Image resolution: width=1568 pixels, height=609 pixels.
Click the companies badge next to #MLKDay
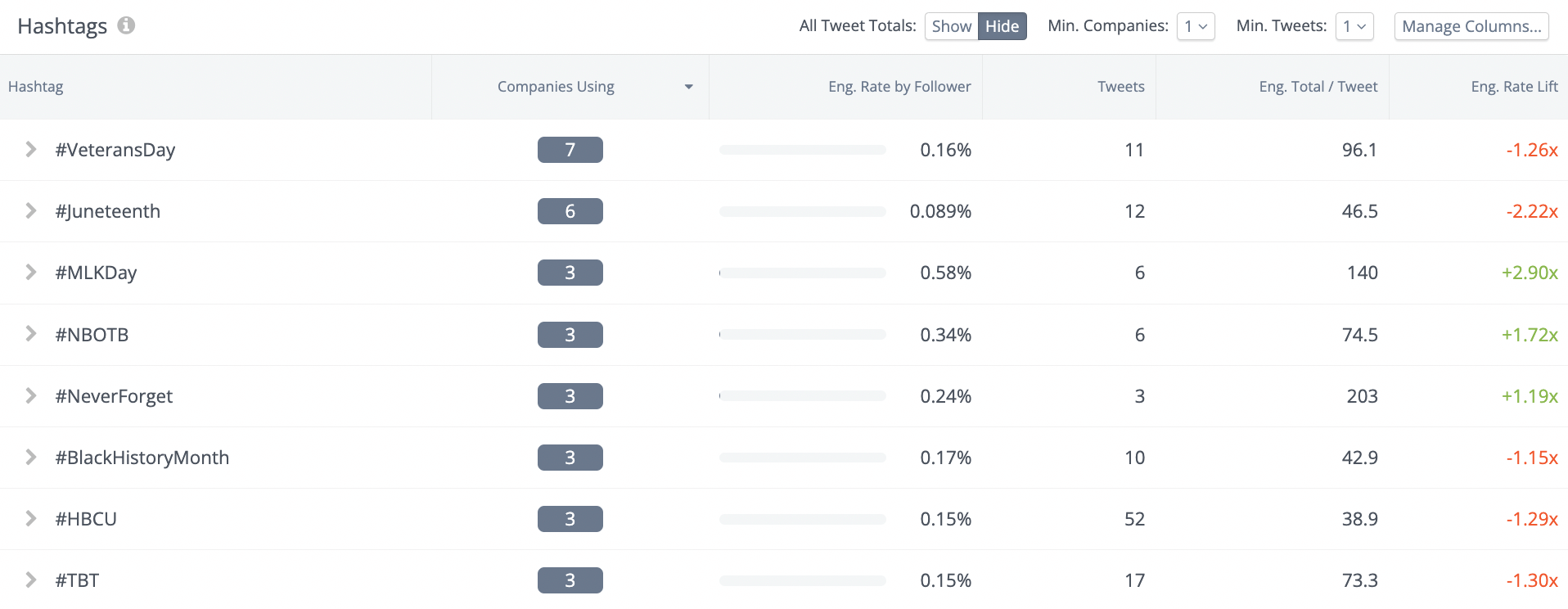pyautogui.click(x=570, y=273)
